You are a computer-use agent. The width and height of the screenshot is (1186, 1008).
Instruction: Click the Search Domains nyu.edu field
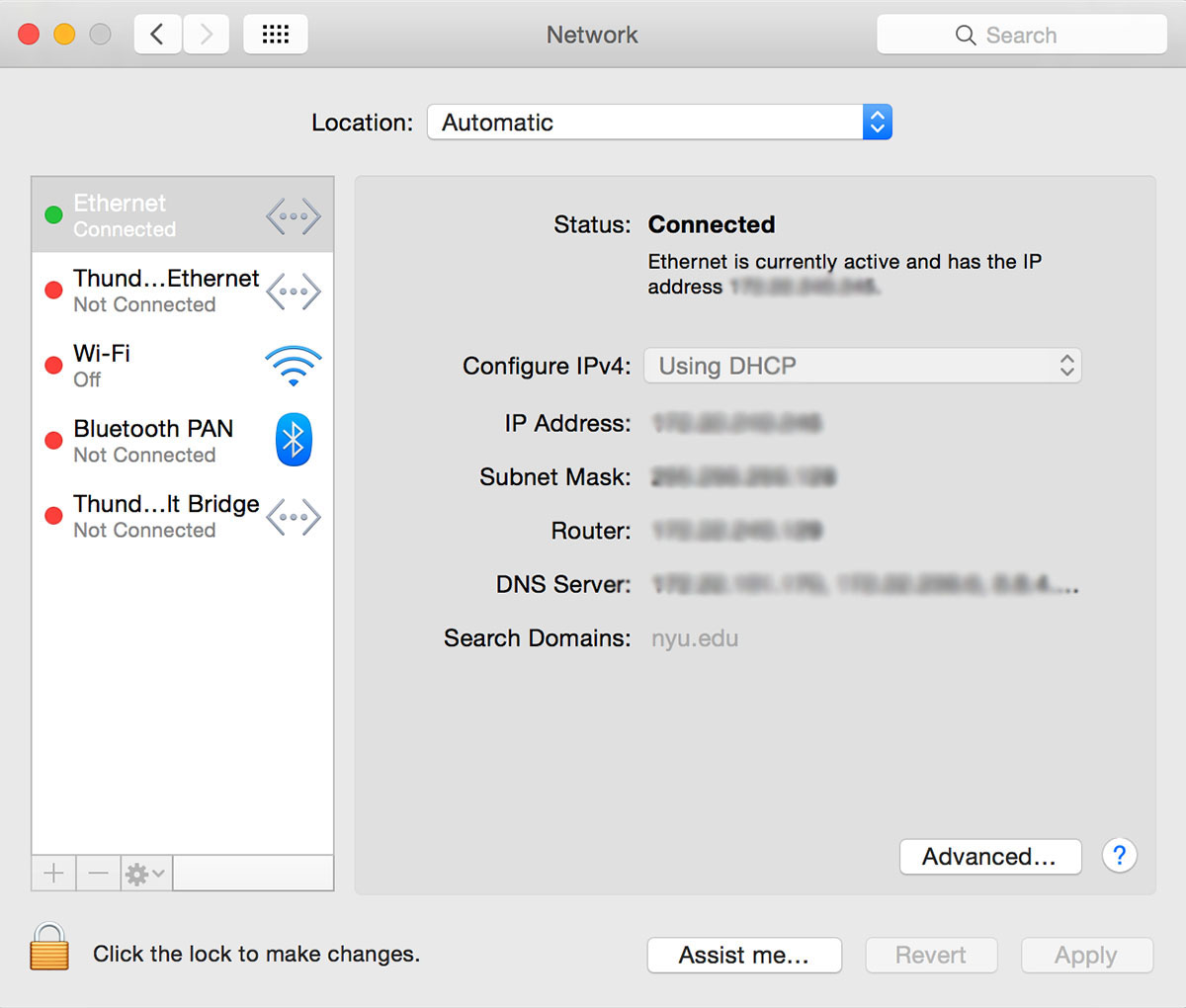click(x=695, y=638)
